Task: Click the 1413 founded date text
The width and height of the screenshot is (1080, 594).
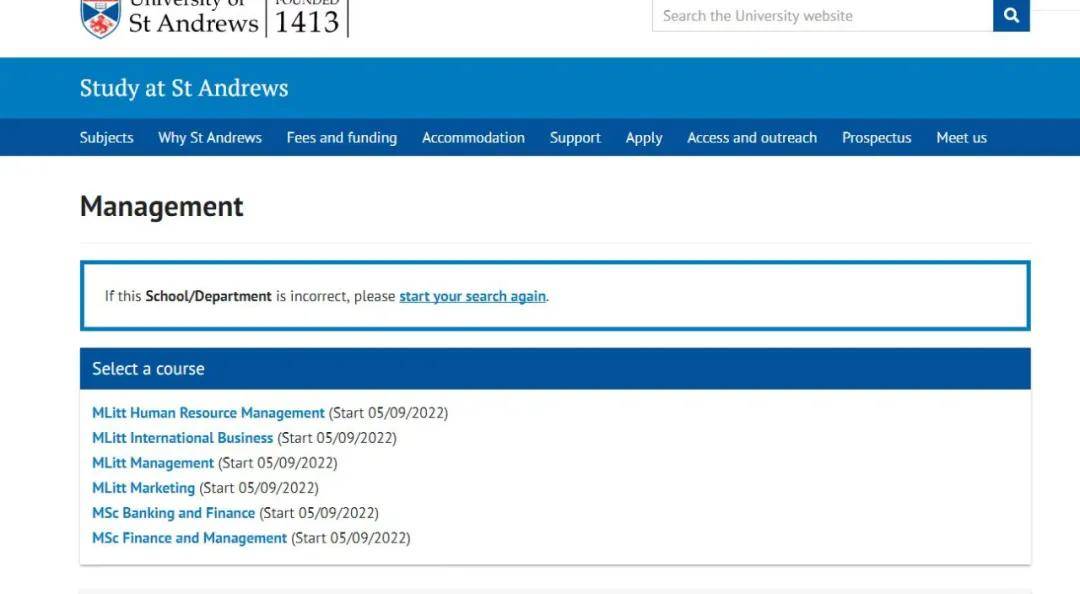Action: (307, 22)
